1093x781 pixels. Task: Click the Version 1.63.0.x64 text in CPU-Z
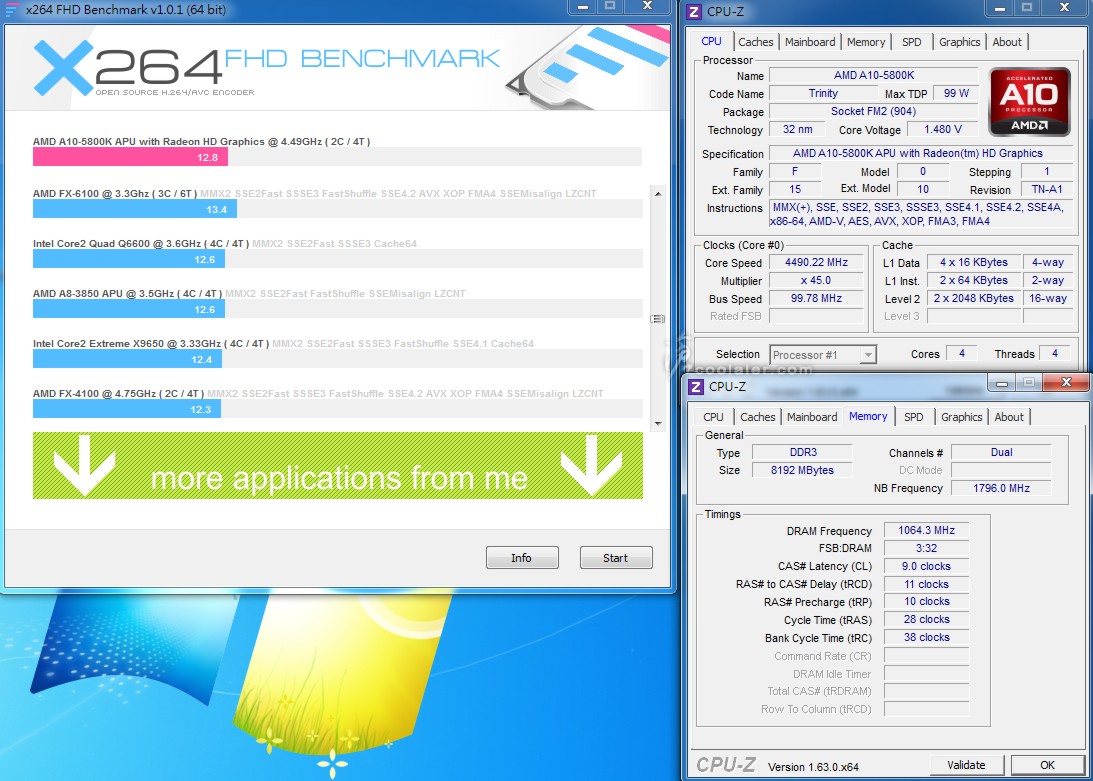[813, 767]
